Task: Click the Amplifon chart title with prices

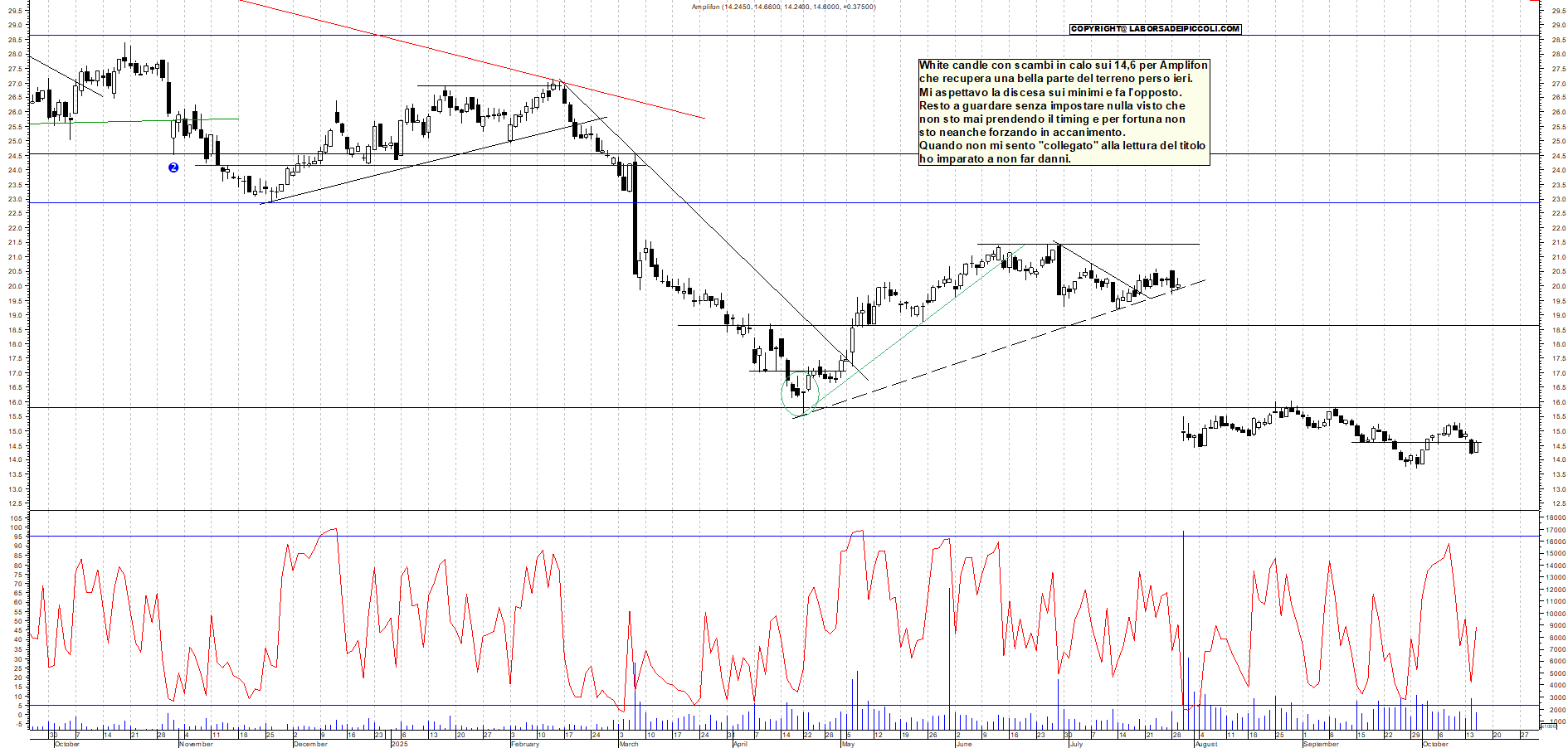Action: pos(783,7)
